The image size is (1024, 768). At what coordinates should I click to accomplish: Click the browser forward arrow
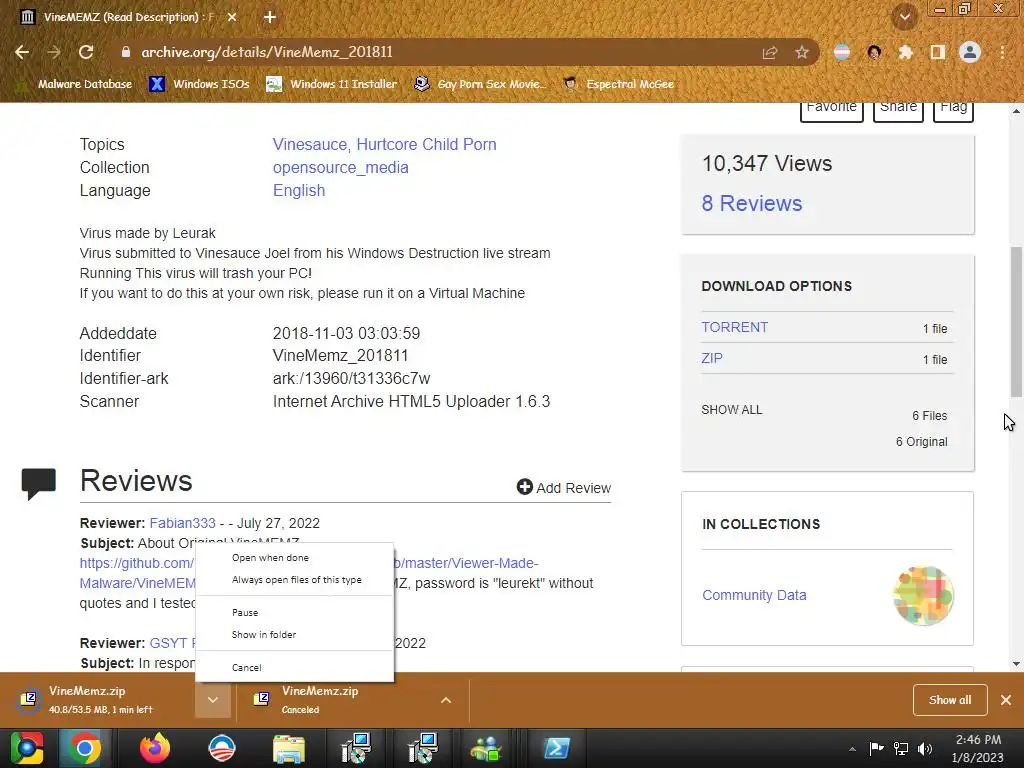tap(54, 52)
